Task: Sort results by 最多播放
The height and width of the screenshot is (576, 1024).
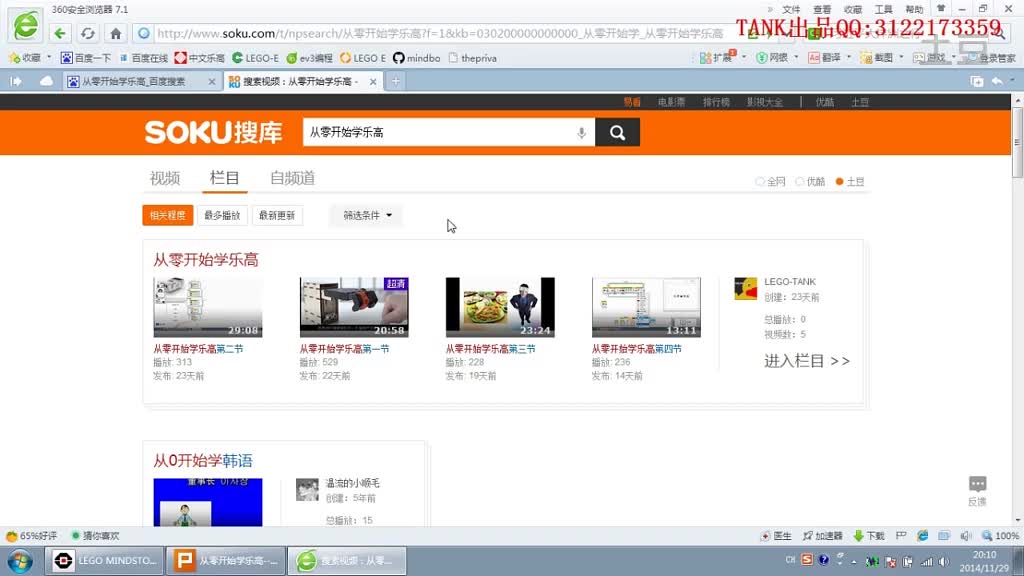Action: (222, 216)
